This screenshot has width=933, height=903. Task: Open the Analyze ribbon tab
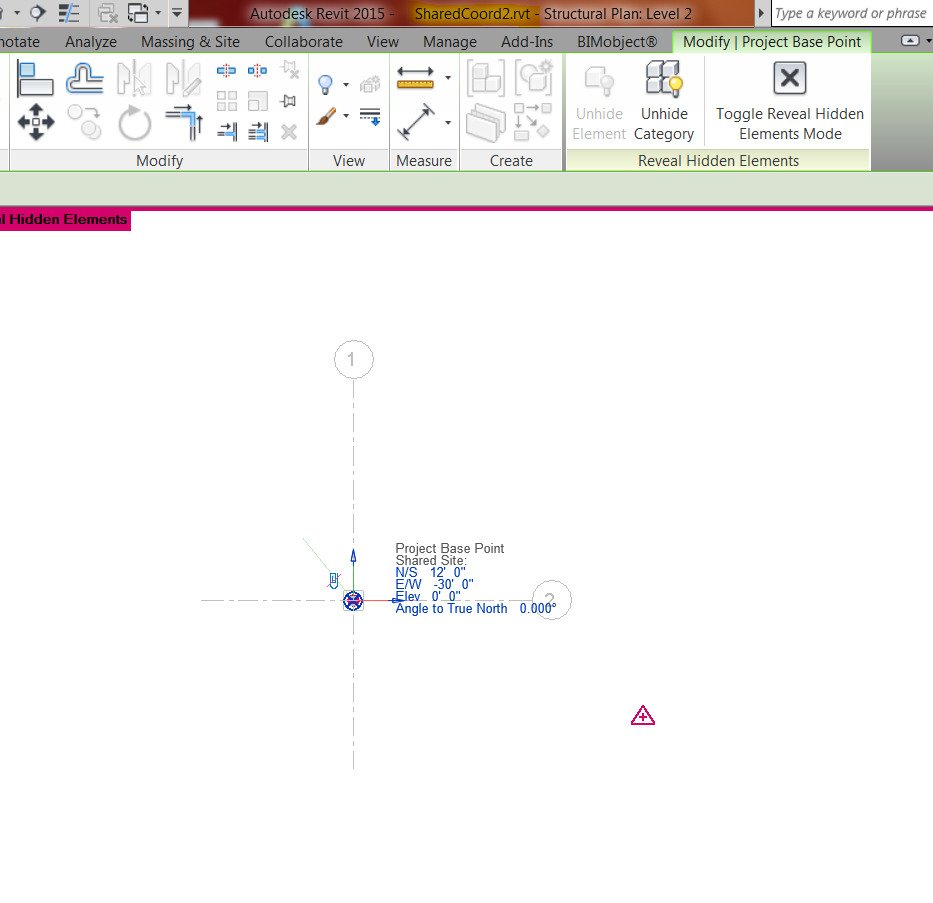(91, 42)
